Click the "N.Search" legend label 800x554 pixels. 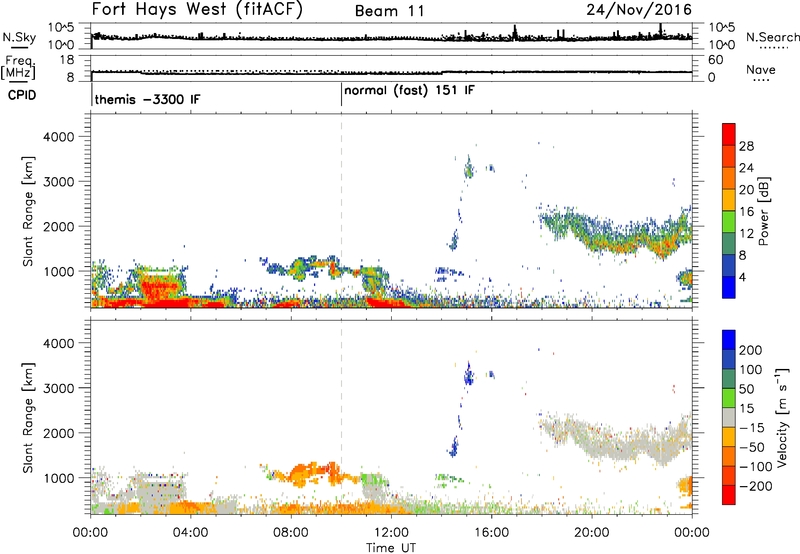(772, 37)
